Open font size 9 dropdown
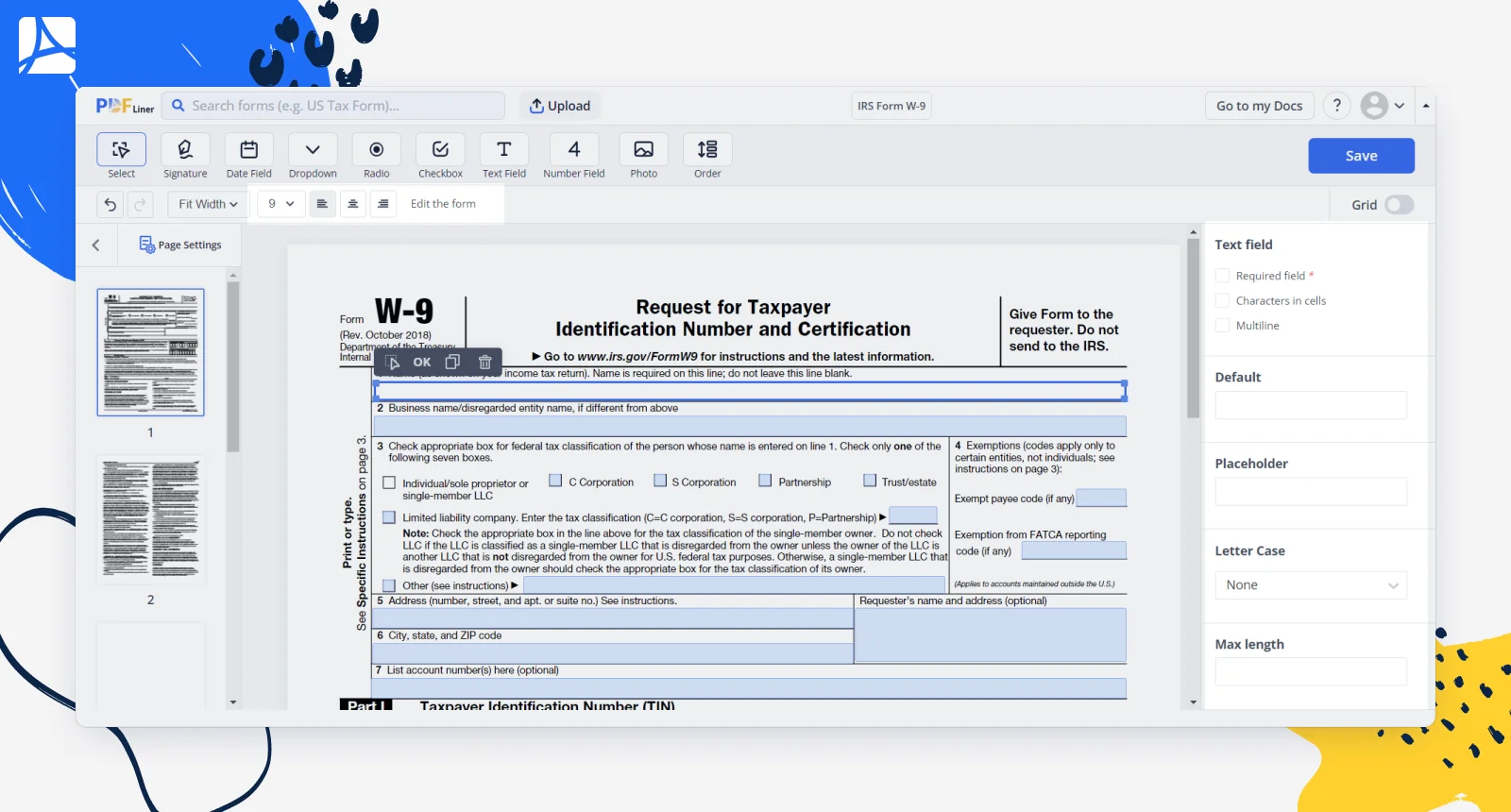The width and height of the screenshot is (1511, 812). tap(280, 204)
